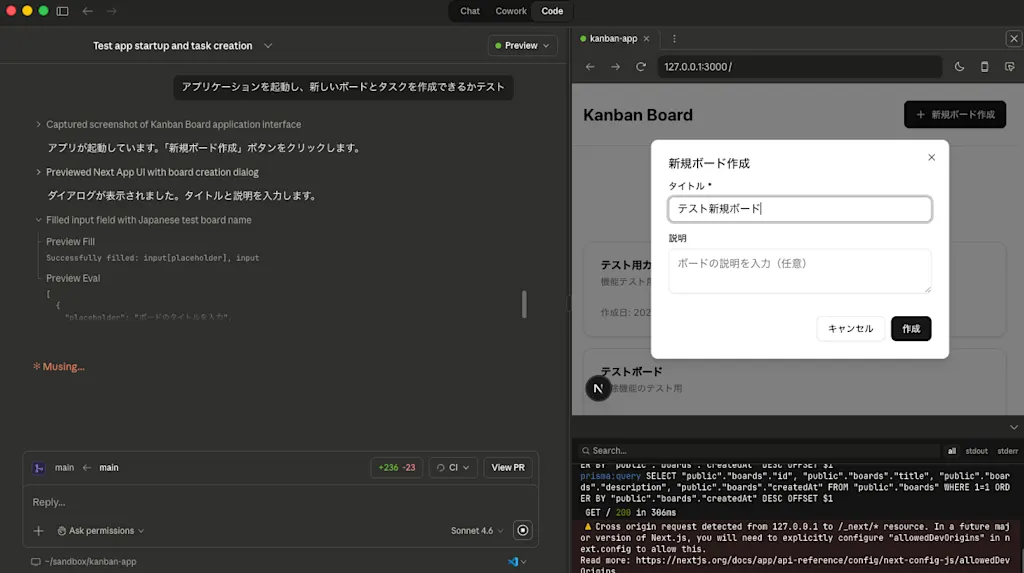This screenshot has height=573, width=1024.
Task: Focus the 127.0.0.1:3000 address bar
Action: (x=799, y=67)
